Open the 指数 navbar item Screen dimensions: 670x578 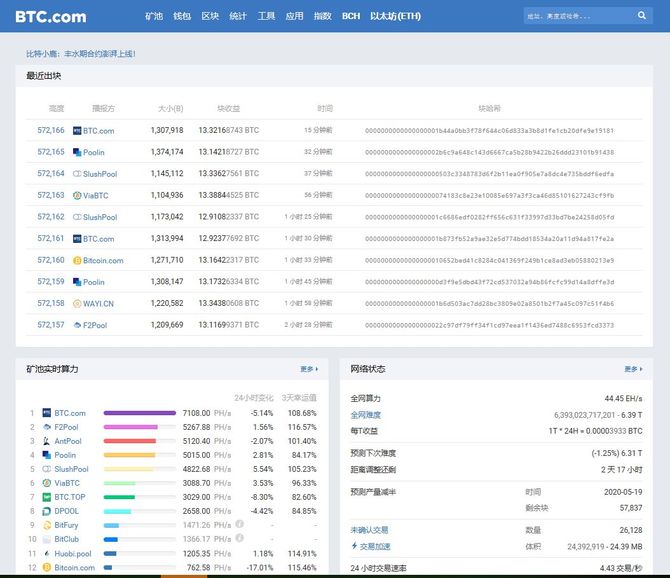point(323,16)
